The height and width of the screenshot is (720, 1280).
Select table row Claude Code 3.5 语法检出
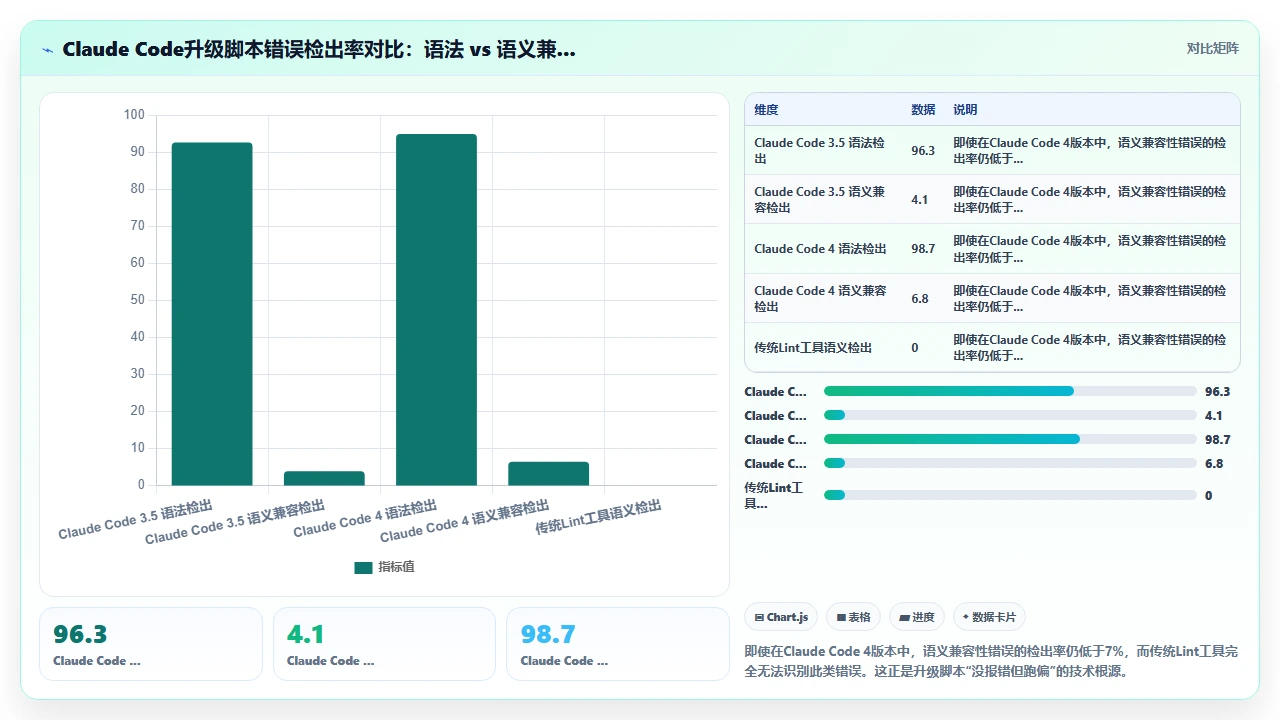tap(992, 150)
